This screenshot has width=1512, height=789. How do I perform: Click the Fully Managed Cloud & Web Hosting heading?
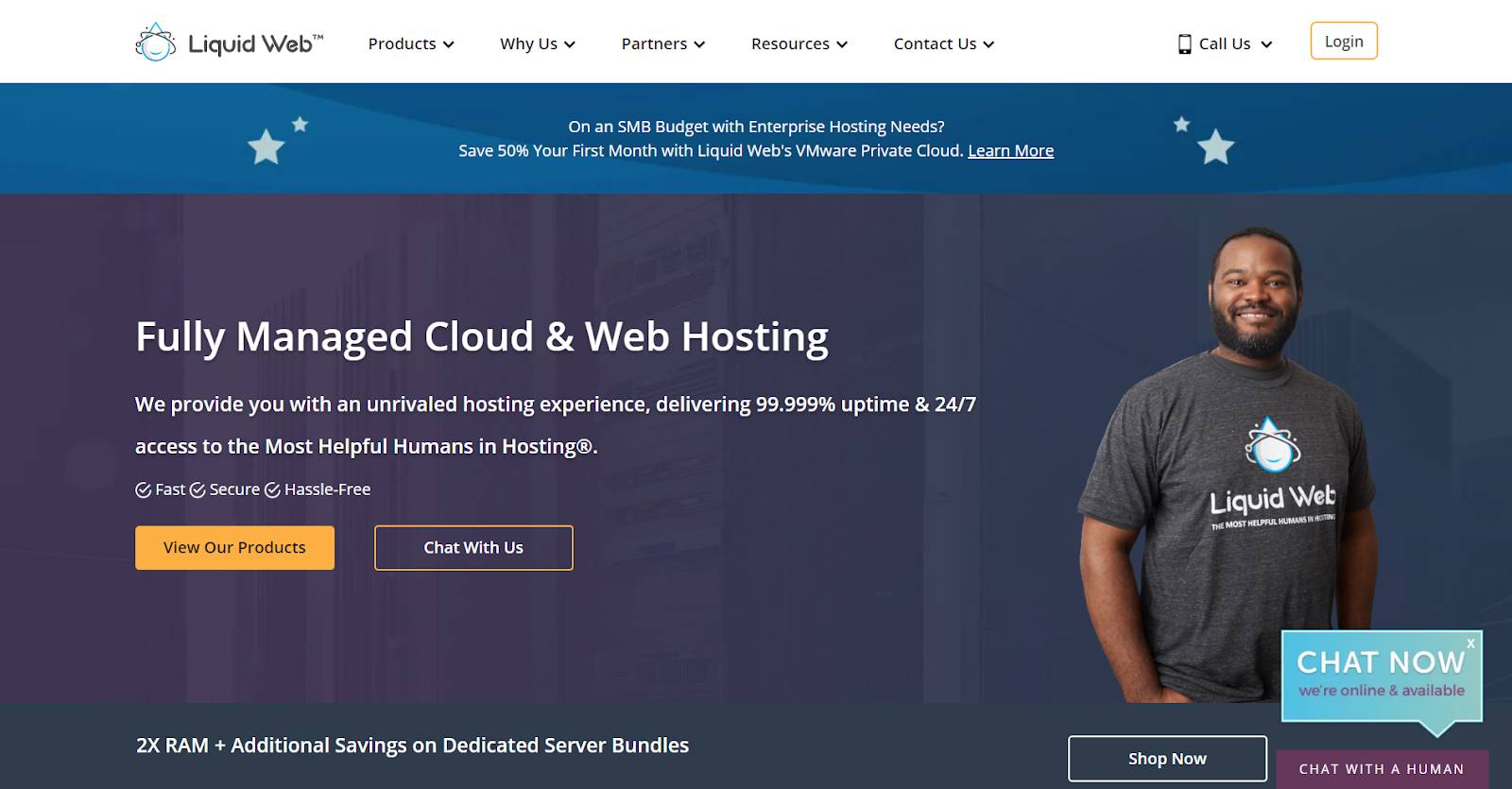[x=482, y=337]
